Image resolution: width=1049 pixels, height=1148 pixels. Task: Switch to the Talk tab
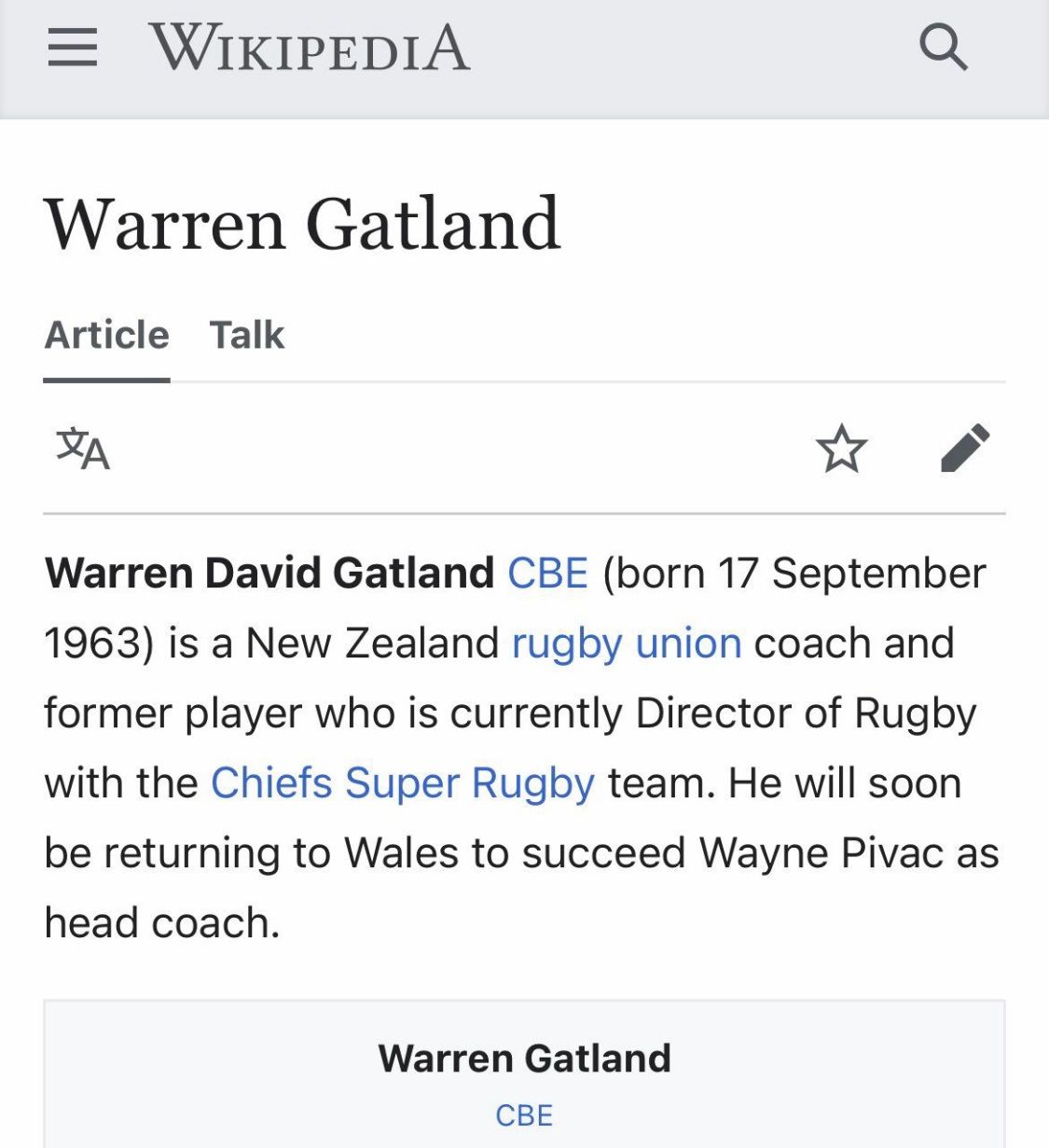coord(247,335)
